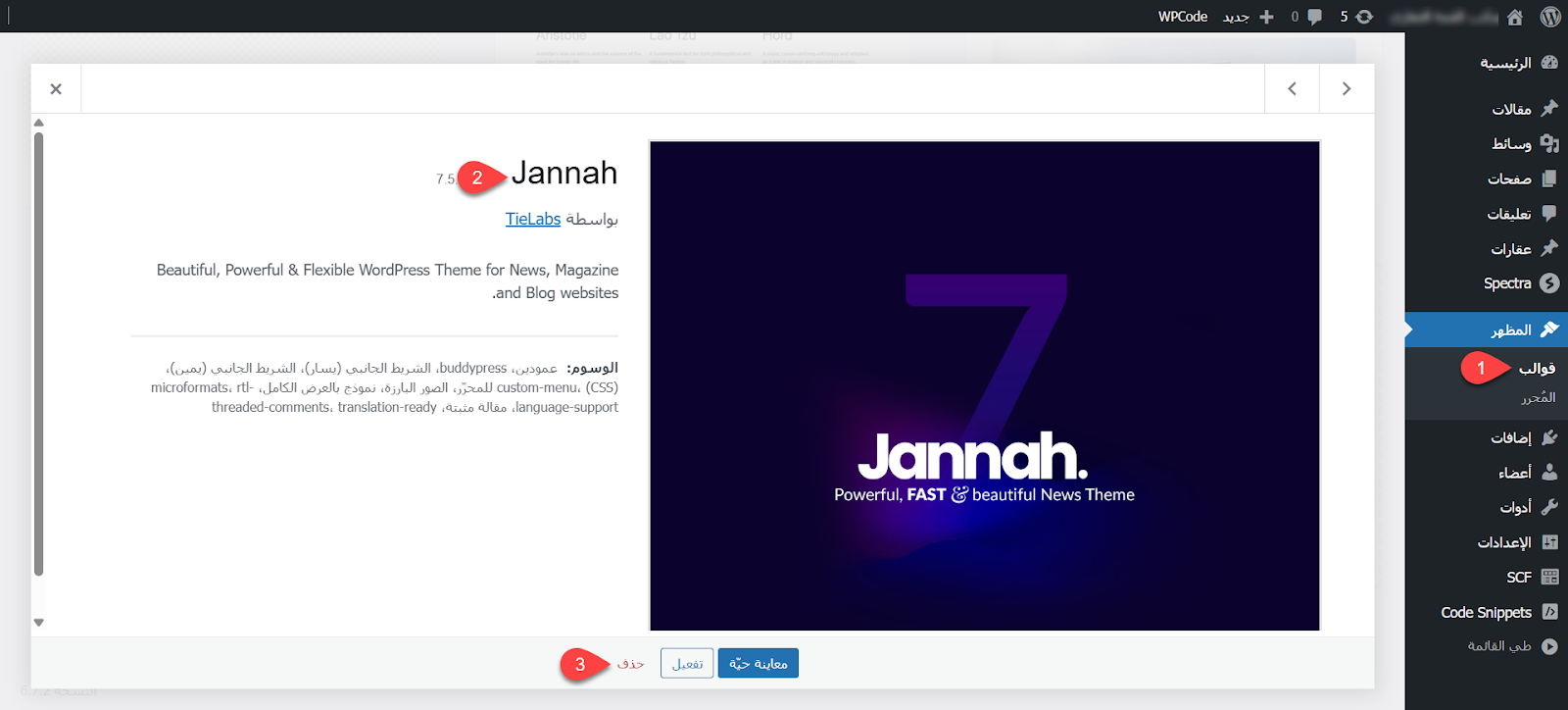Click the overlay vertical scrollbar thumb
The height and width of the screenshot is (710, 1568).
39,353
